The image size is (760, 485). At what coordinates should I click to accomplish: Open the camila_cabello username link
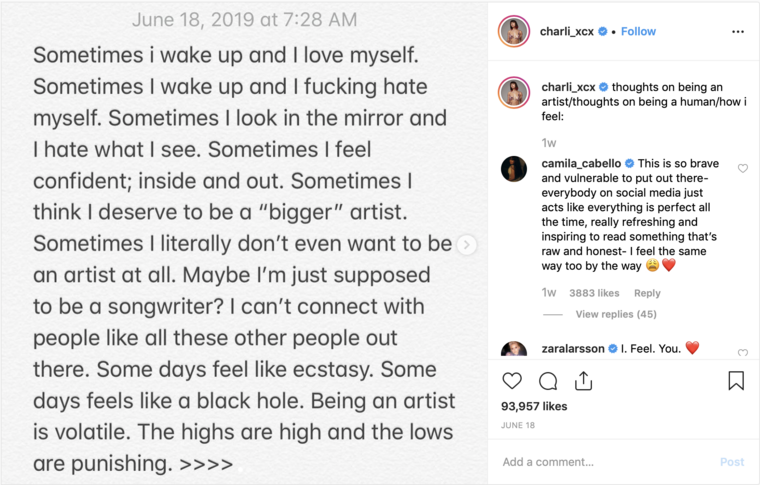(x=581, y=163)
